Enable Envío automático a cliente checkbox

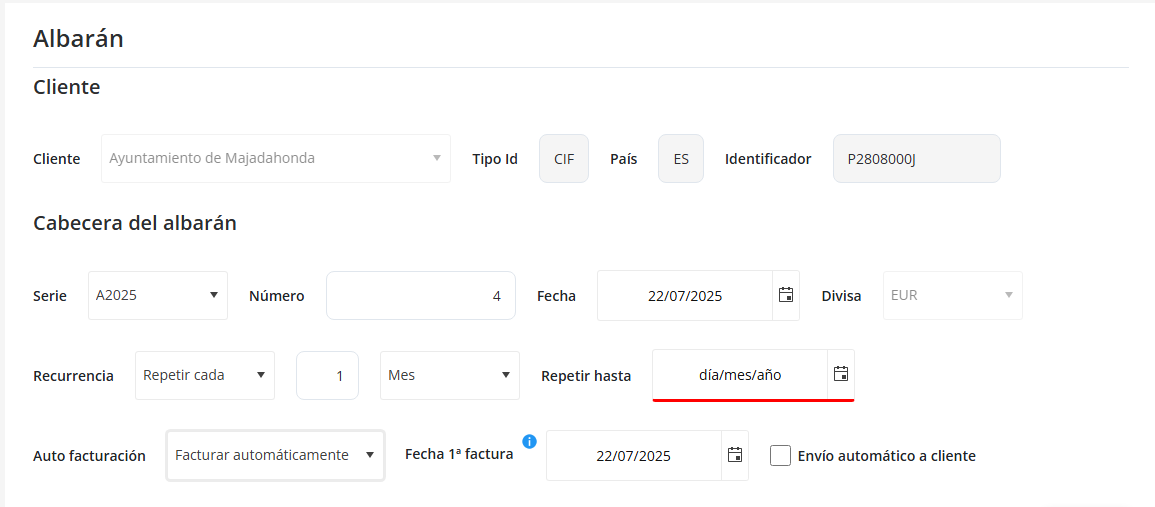coord(781,456)
